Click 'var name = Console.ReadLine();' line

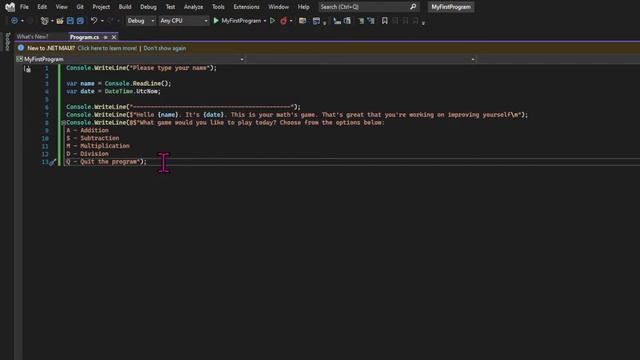tap(119, 84)
